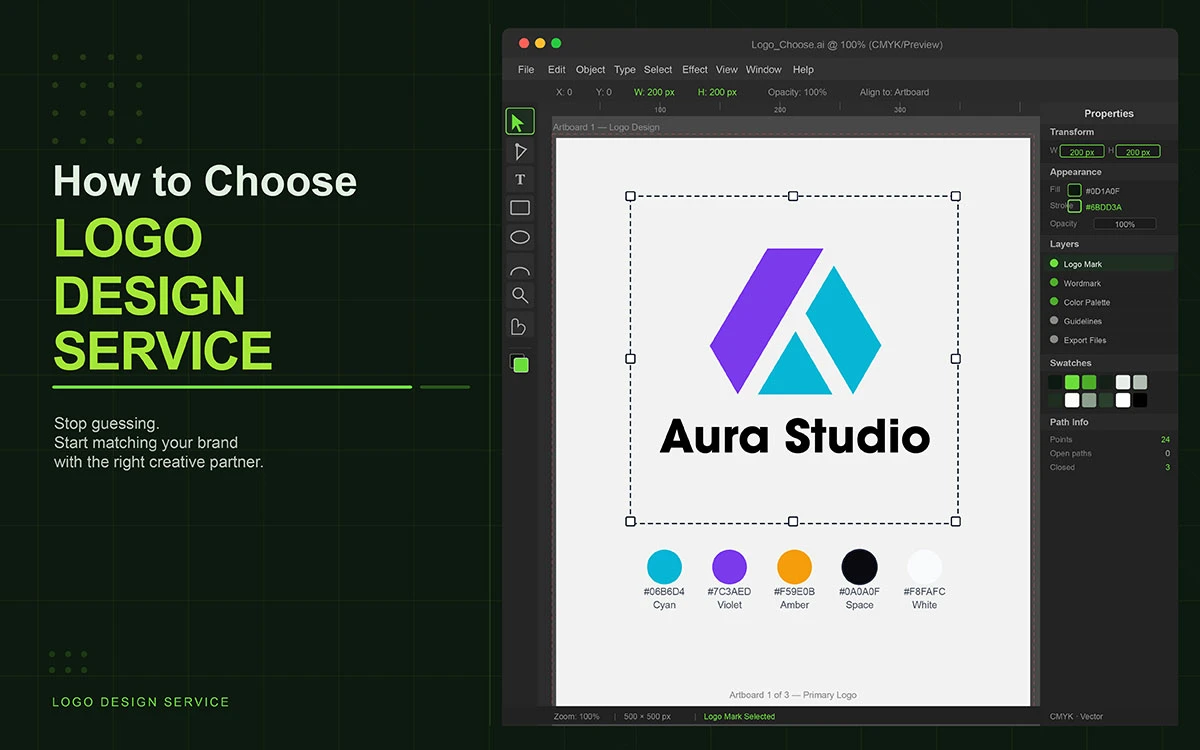
Task: Open the Effect menu
Action: tap(695, 70)
